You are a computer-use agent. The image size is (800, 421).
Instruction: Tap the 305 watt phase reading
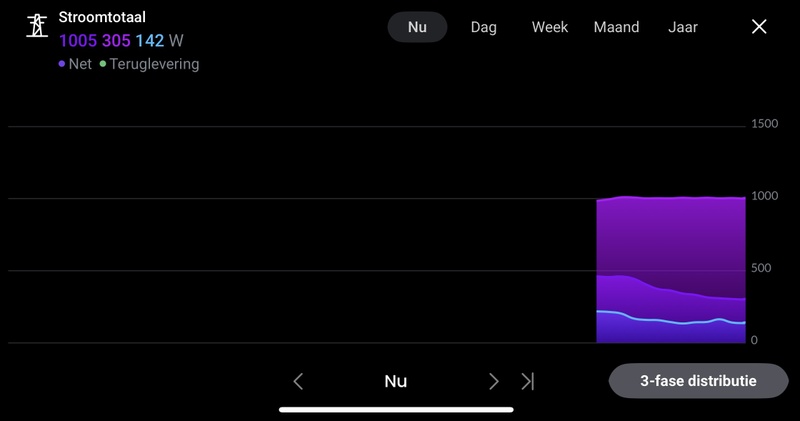(116, 41)
